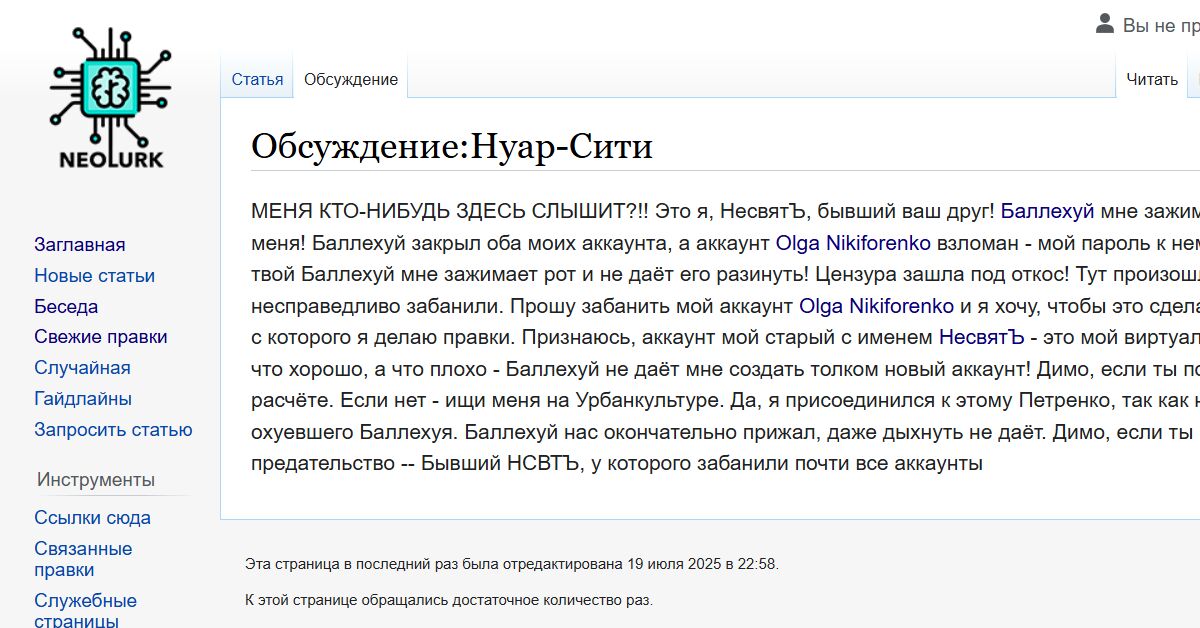Open the Баллехуй user link
This screenshot has height=628, width=1200.
click(1047, 211)
